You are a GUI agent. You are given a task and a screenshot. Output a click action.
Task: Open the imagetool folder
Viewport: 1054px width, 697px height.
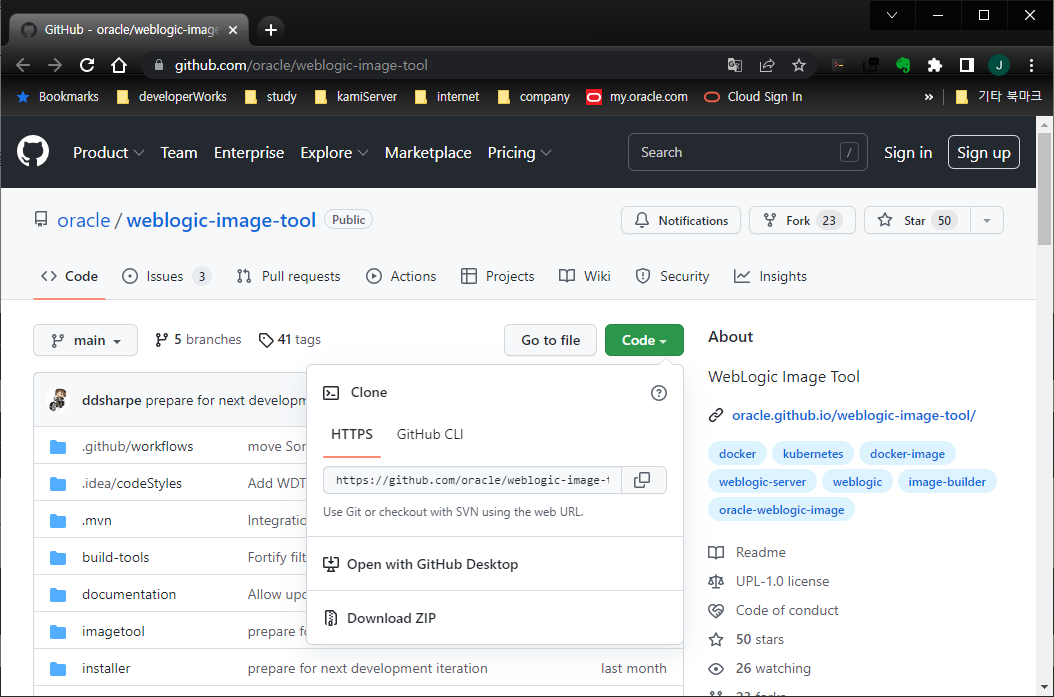[x=113, y=631]
